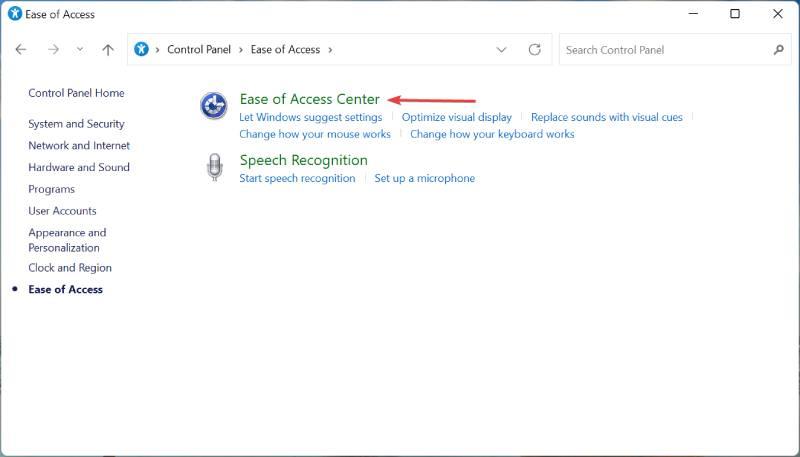Click Set up a microphone

pos(424,178)
